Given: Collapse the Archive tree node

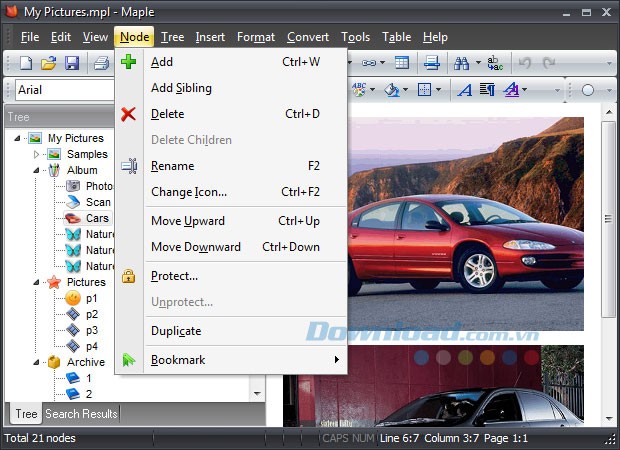Looking at the screenshot, I should tap(37, 362).
